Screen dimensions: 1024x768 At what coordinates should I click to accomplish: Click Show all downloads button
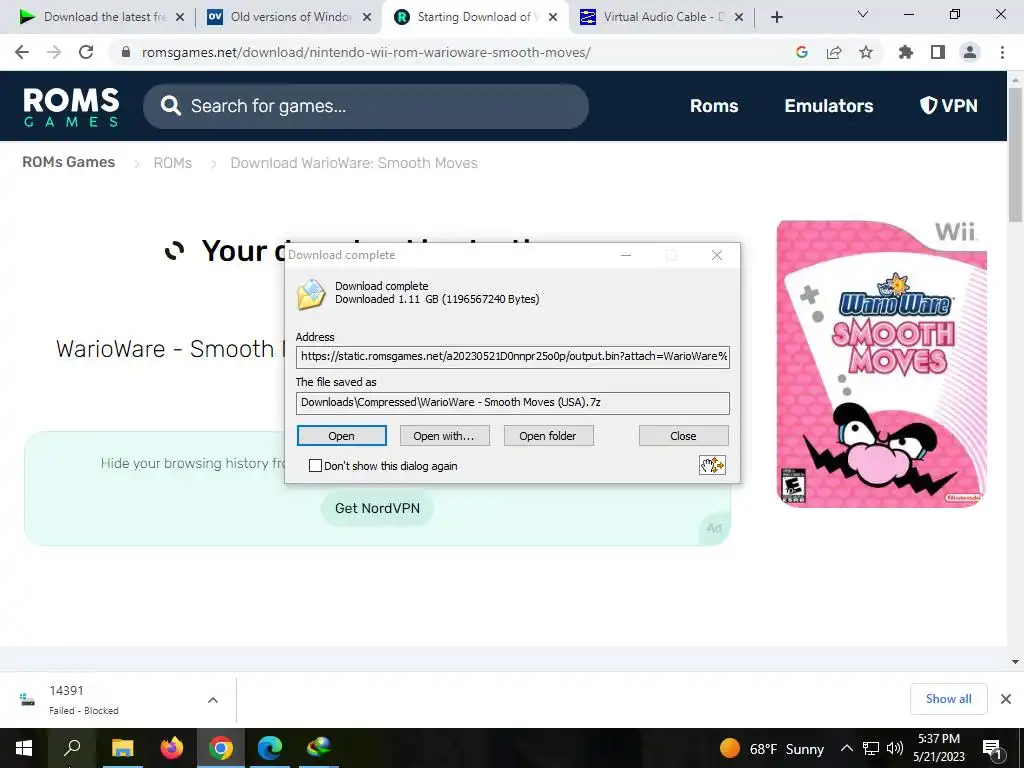[948, 699]
